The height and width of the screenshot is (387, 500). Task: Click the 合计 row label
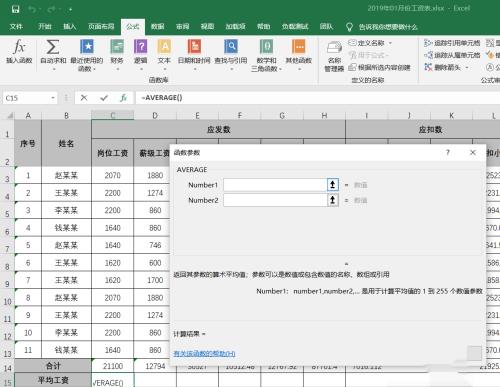tap(53, 366)
